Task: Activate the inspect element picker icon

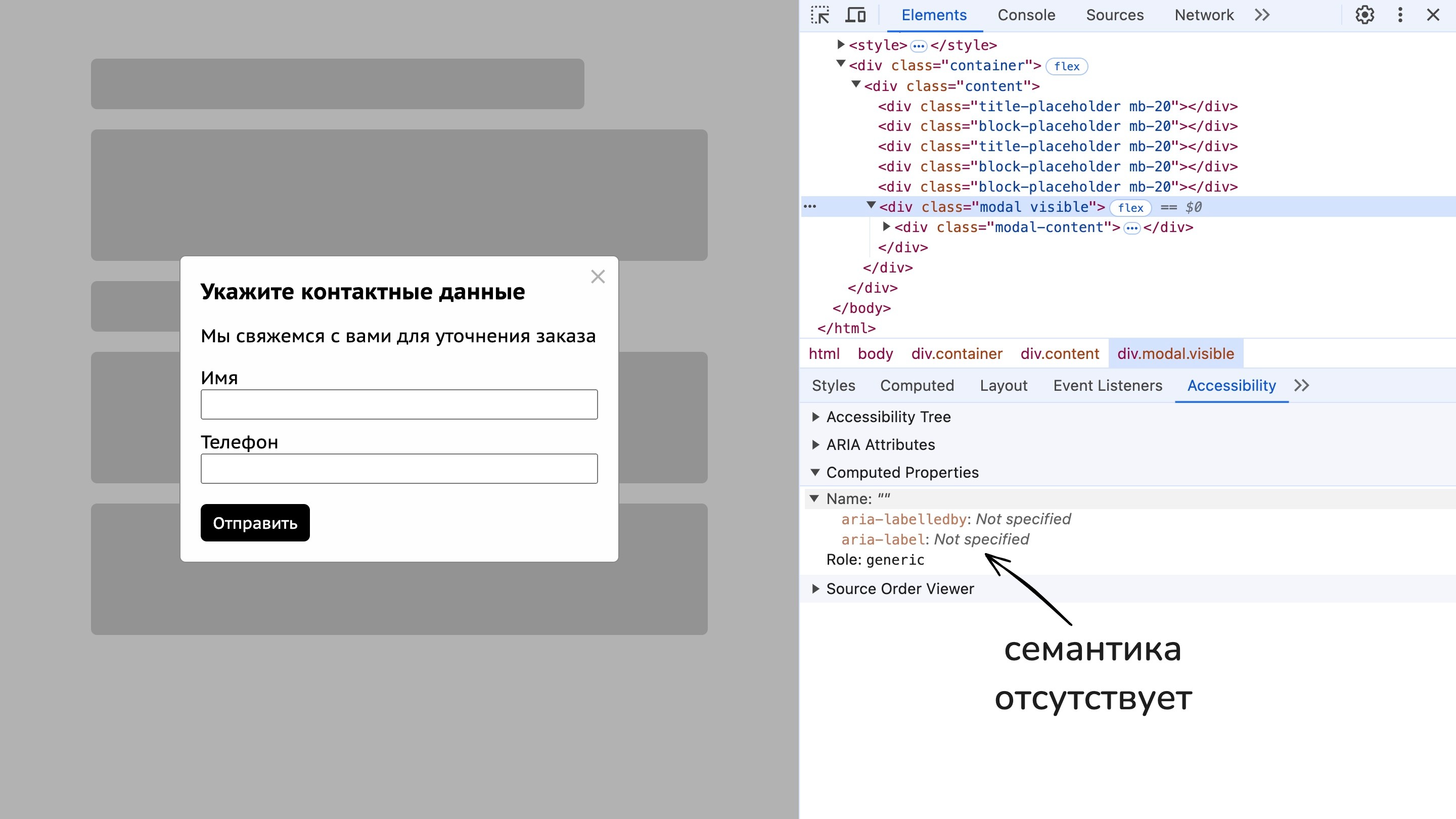Action: pos(820,15)
